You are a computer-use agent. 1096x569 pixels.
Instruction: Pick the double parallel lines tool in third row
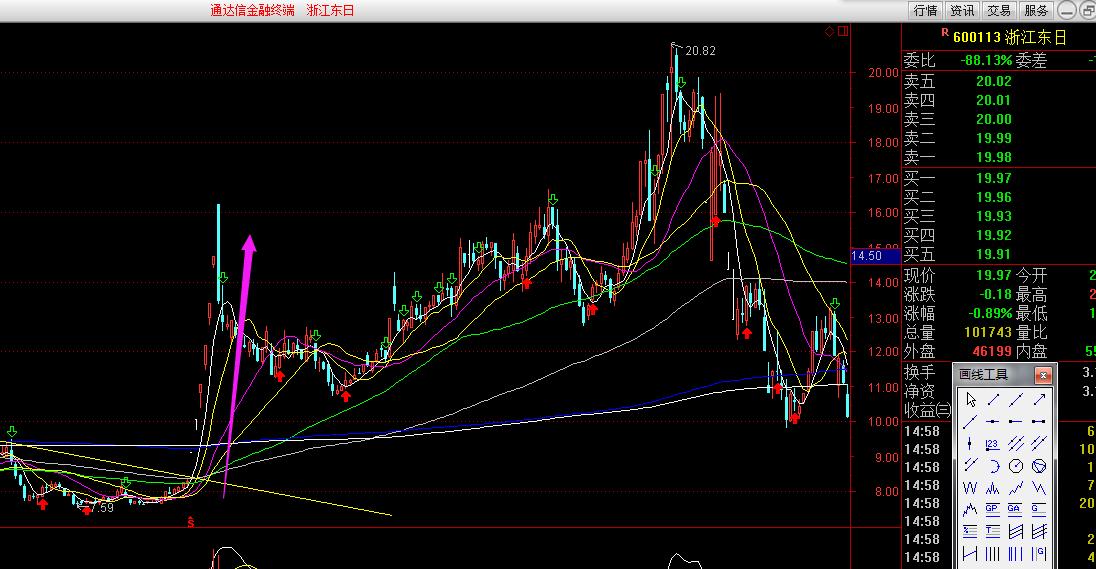(x=1039, y=443)
